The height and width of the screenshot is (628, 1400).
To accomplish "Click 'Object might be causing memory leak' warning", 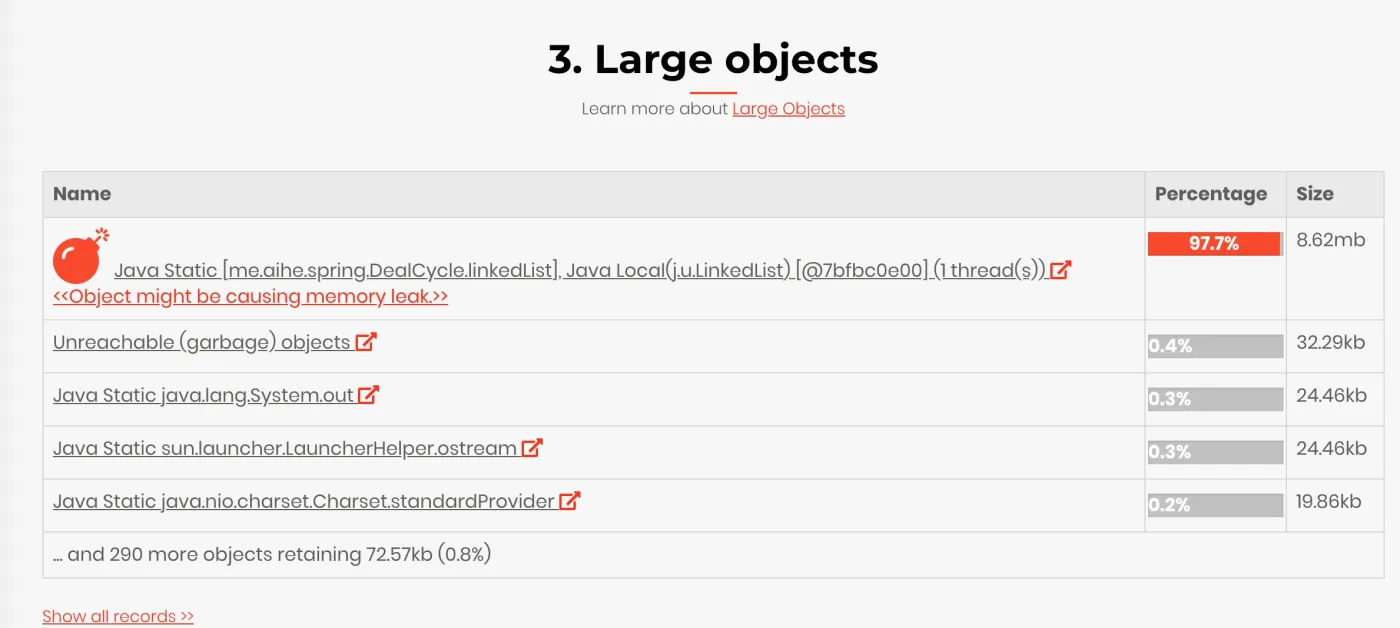I will pos(250,297).
